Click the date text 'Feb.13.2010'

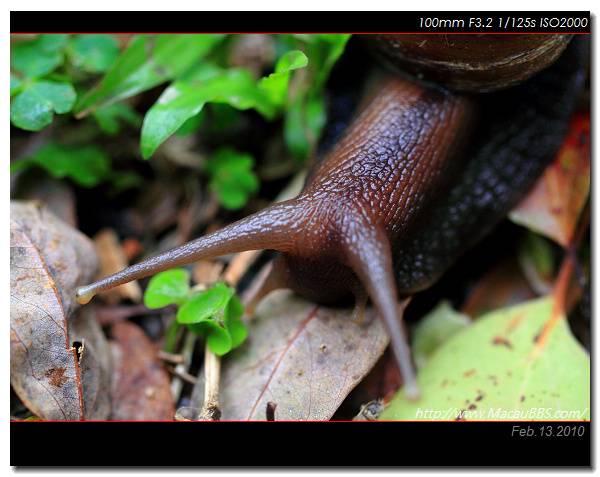click(x=548, y=431)
